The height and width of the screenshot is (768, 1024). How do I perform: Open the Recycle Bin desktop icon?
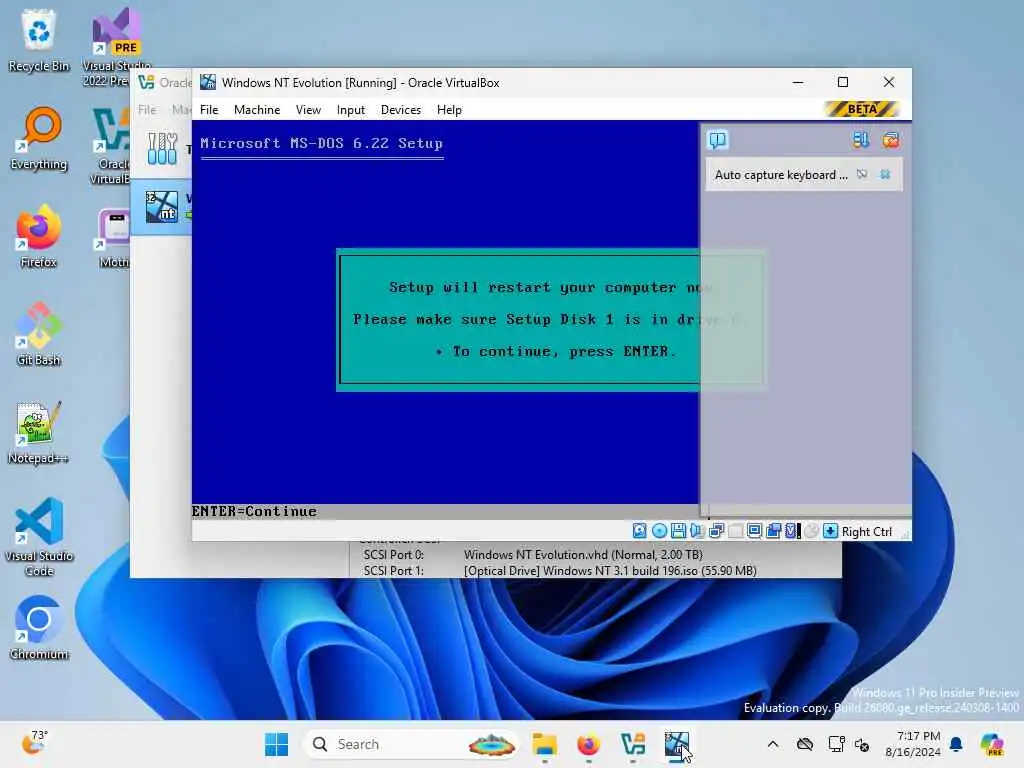[x=39, y=40]
